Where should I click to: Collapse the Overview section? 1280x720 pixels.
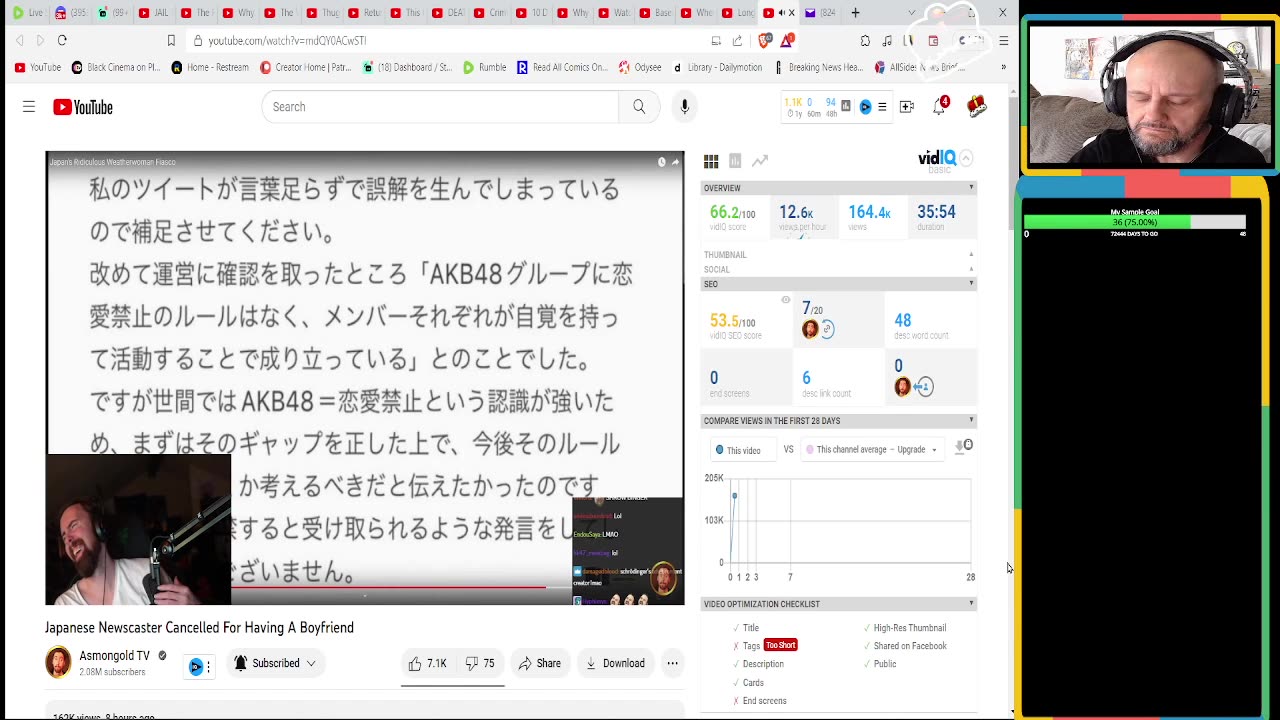click(971, 188)
